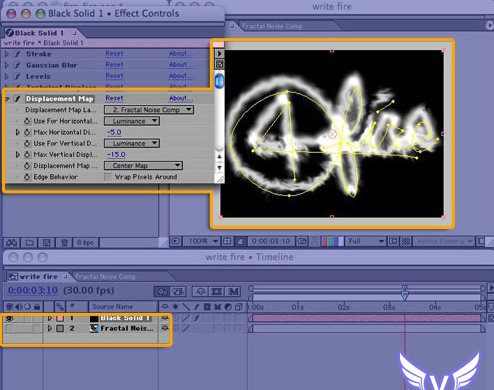
Task: Click the timeline current time 0:00:03:10
Action: click(x=33, y=290)
